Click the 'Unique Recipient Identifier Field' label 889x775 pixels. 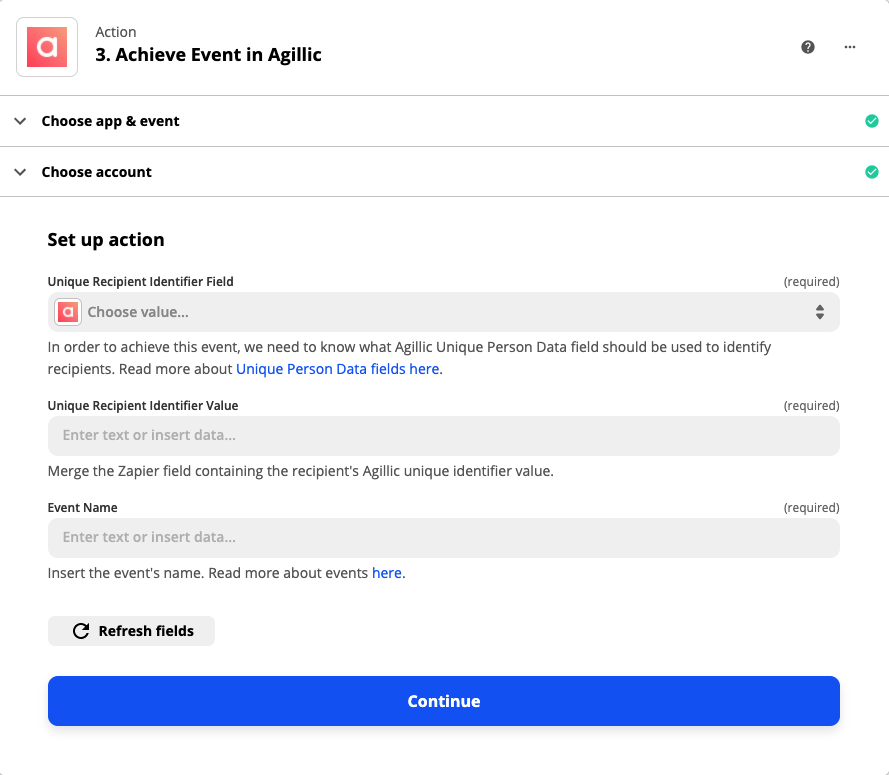tap(141, 282)
